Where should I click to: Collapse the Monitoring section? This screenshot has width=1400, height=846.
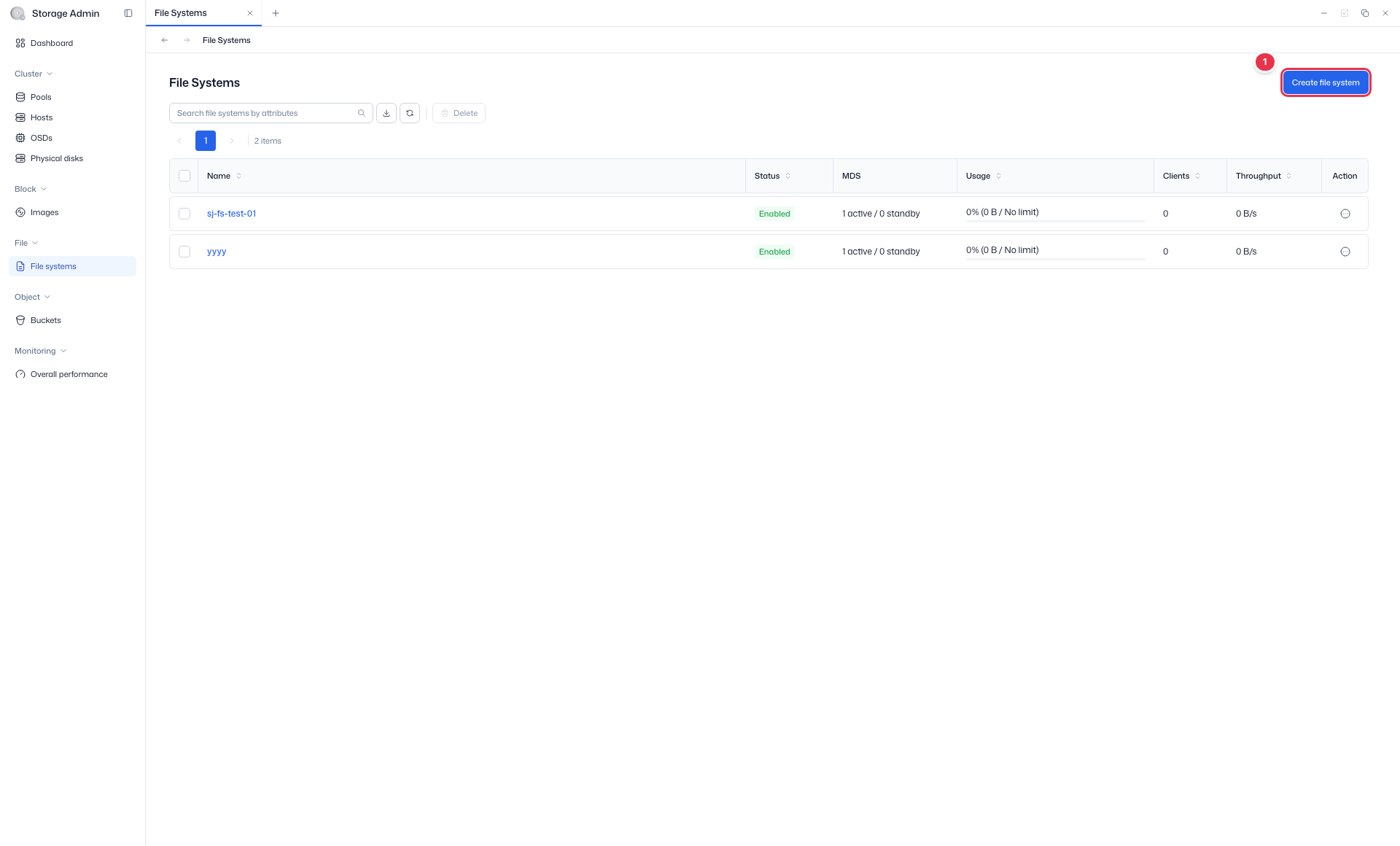click(41, 351)
